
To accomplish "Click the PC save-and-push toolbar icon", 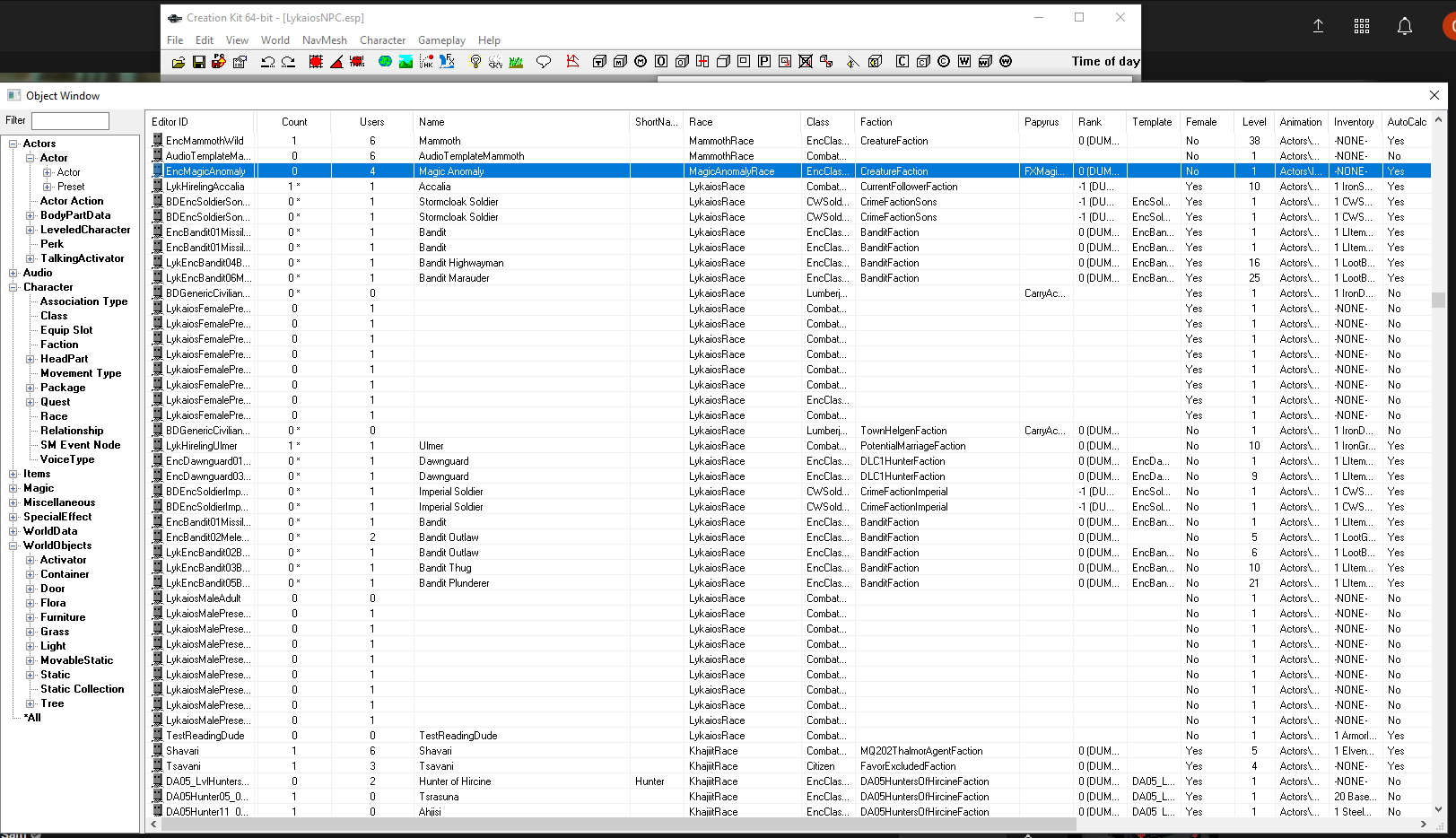I will pyautogui.click(x=219, y=62).
